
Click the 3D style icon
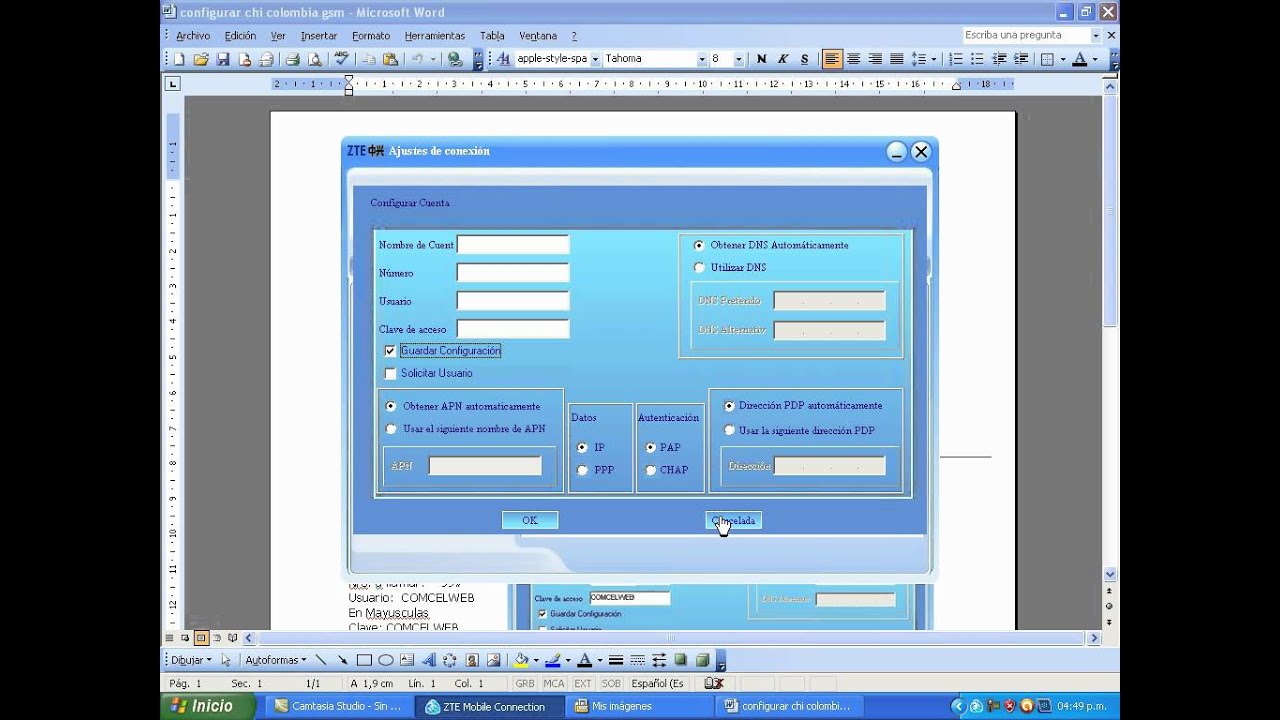(702, 660)
